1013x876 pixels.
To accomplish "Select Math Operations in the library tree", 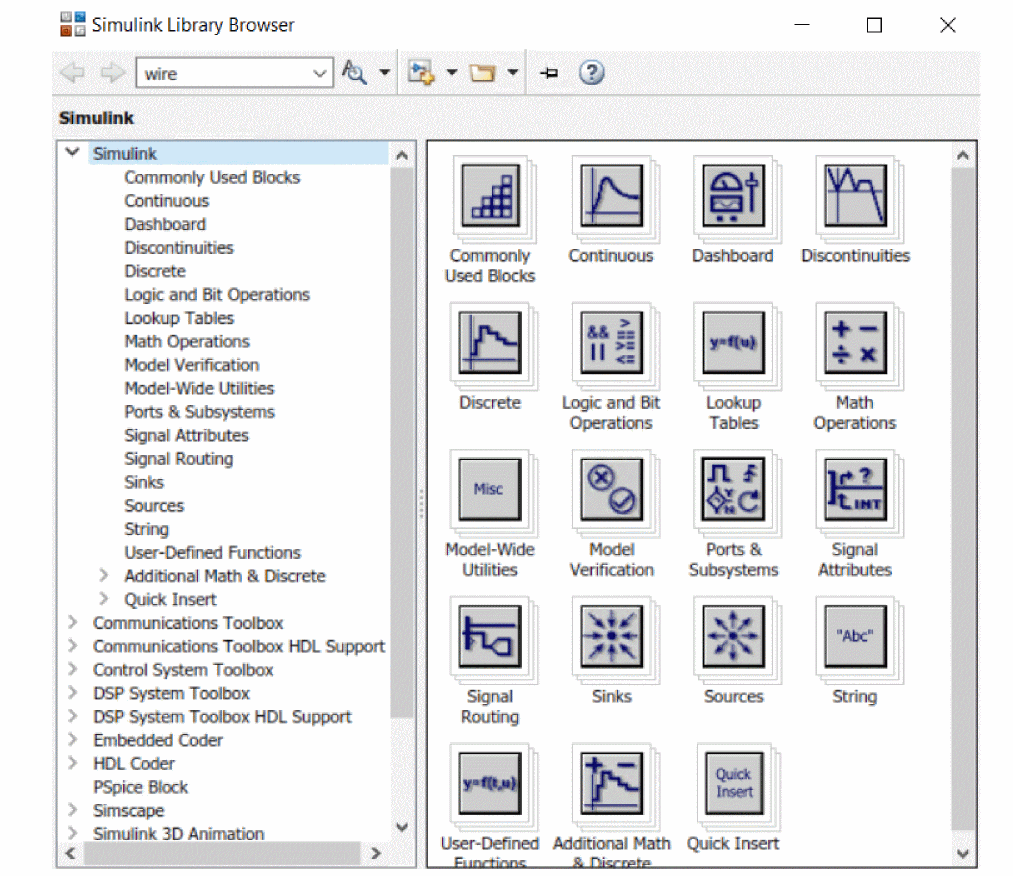I will tap(187, 341).
